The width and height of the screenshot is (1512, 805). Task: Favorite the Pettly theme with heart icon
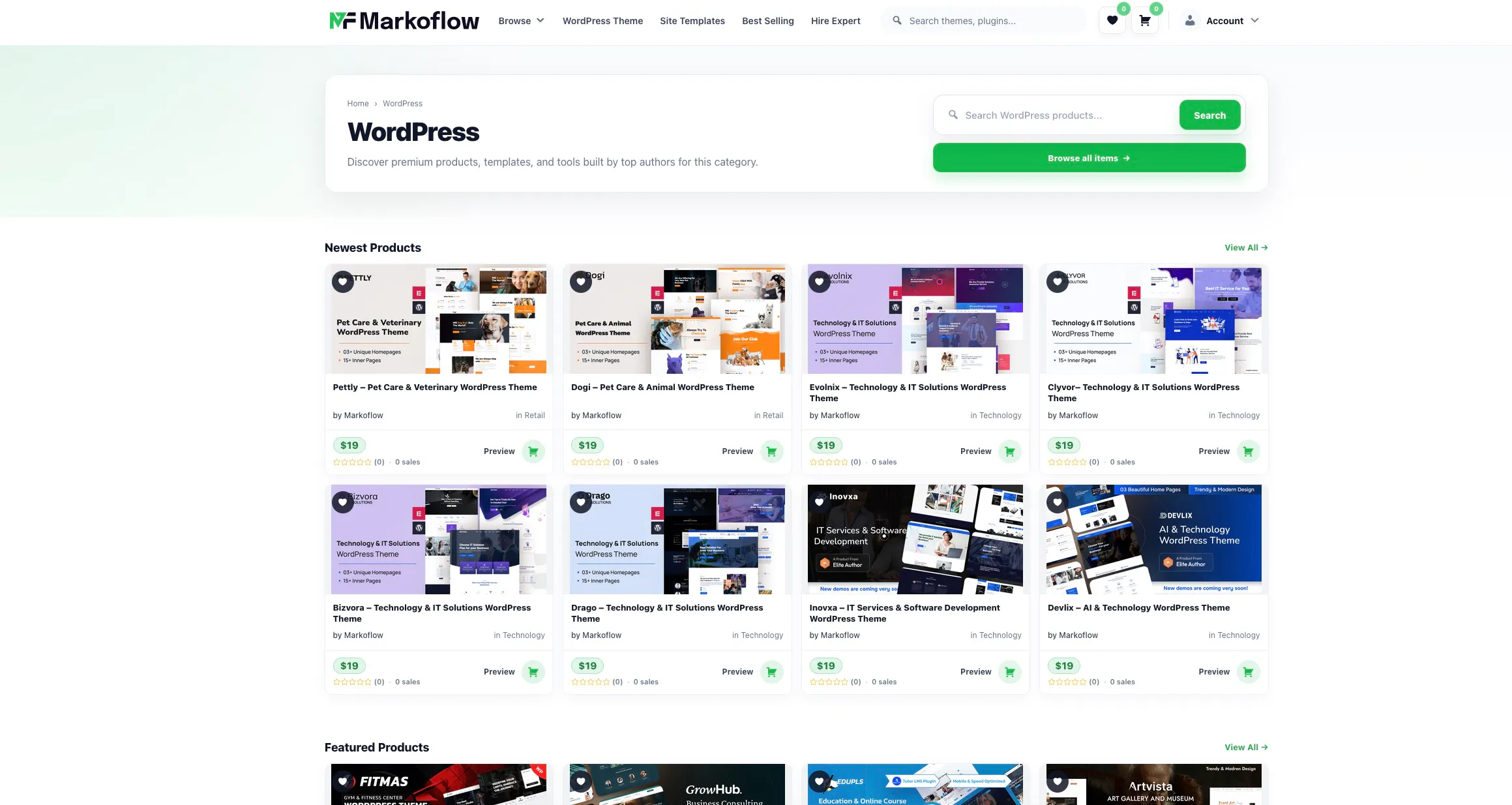coord(343,282)
